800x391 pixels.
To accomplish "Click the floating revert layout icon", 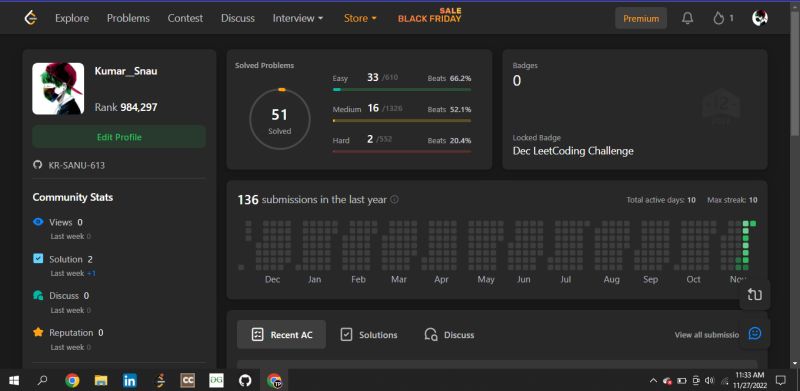I will pyautogui.click(x=755, y=295).
